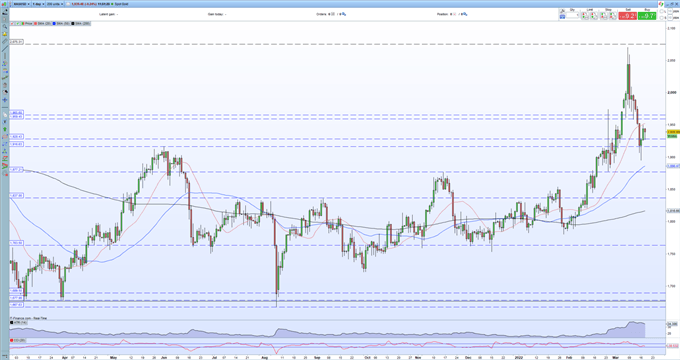This screenshot has height=360, width=680.
Task: Choose the green up-arrow drawing tool
Action: (5, 129)
